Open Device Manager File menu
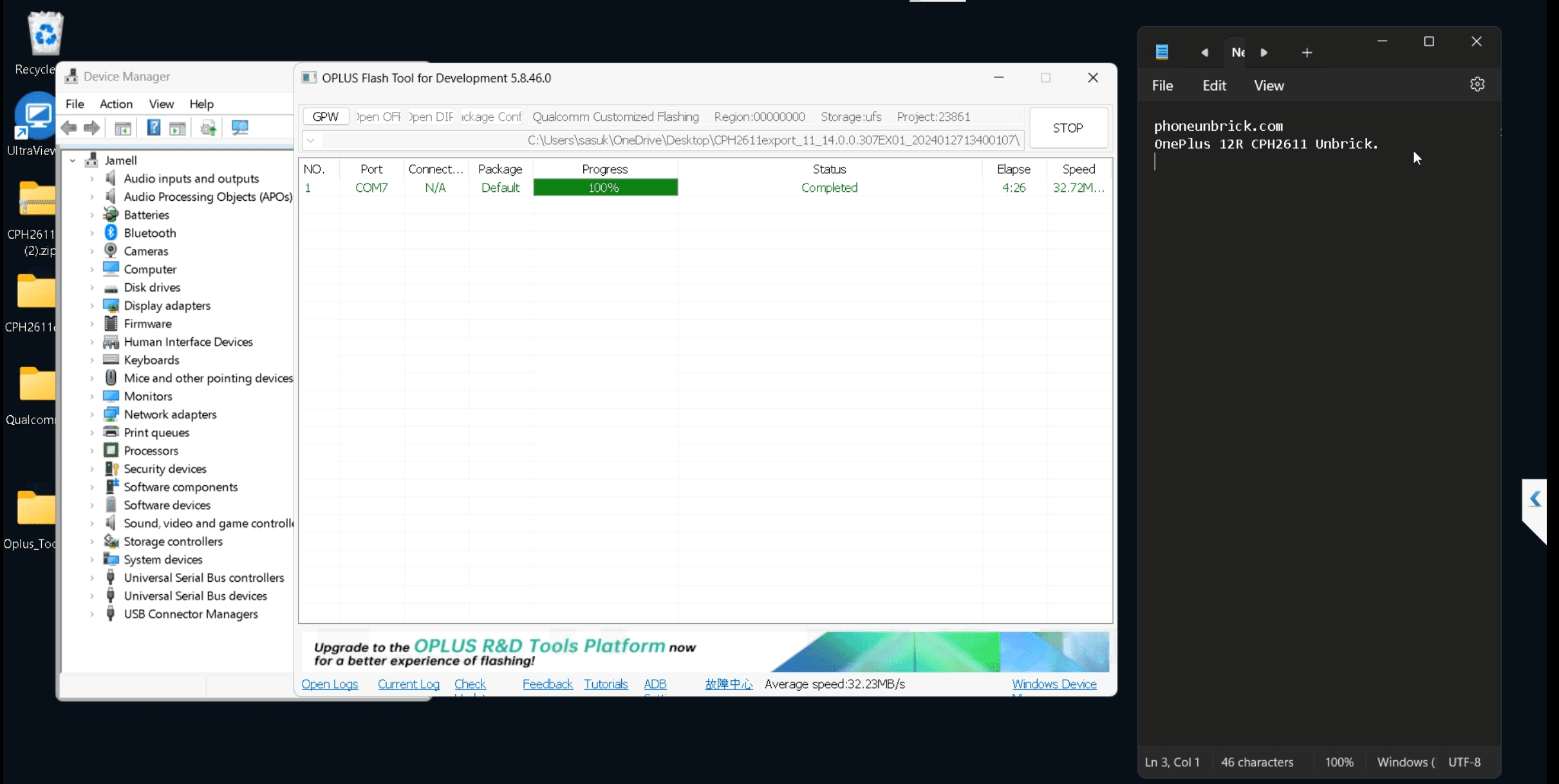 pos(75,104)
